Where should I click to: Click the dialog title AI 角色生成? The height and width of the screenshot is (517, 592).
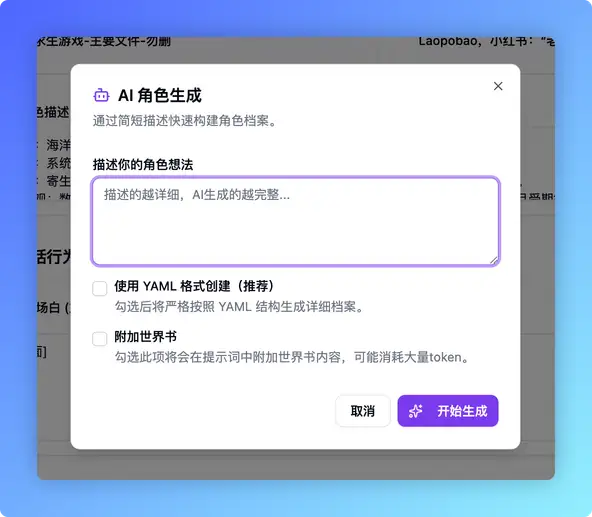click(x=160, y=95)
